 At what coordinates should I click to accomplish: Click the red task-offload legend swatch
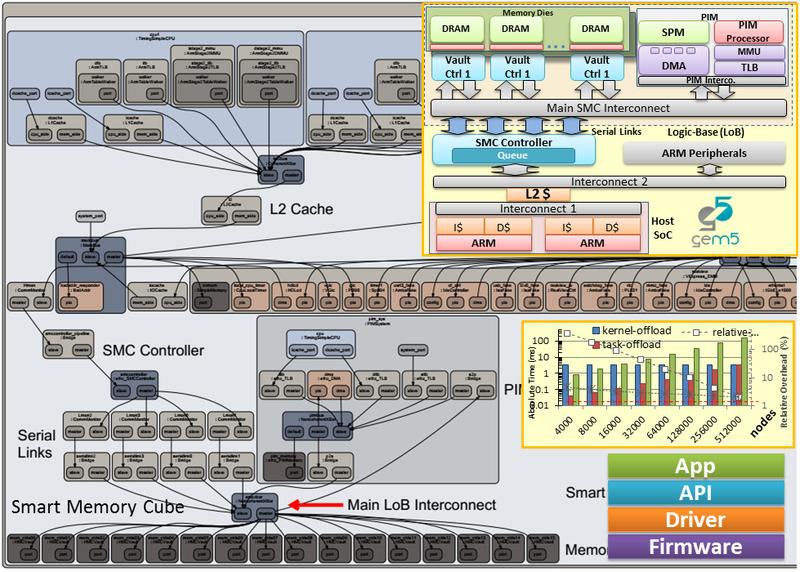(x=596, y=345)
